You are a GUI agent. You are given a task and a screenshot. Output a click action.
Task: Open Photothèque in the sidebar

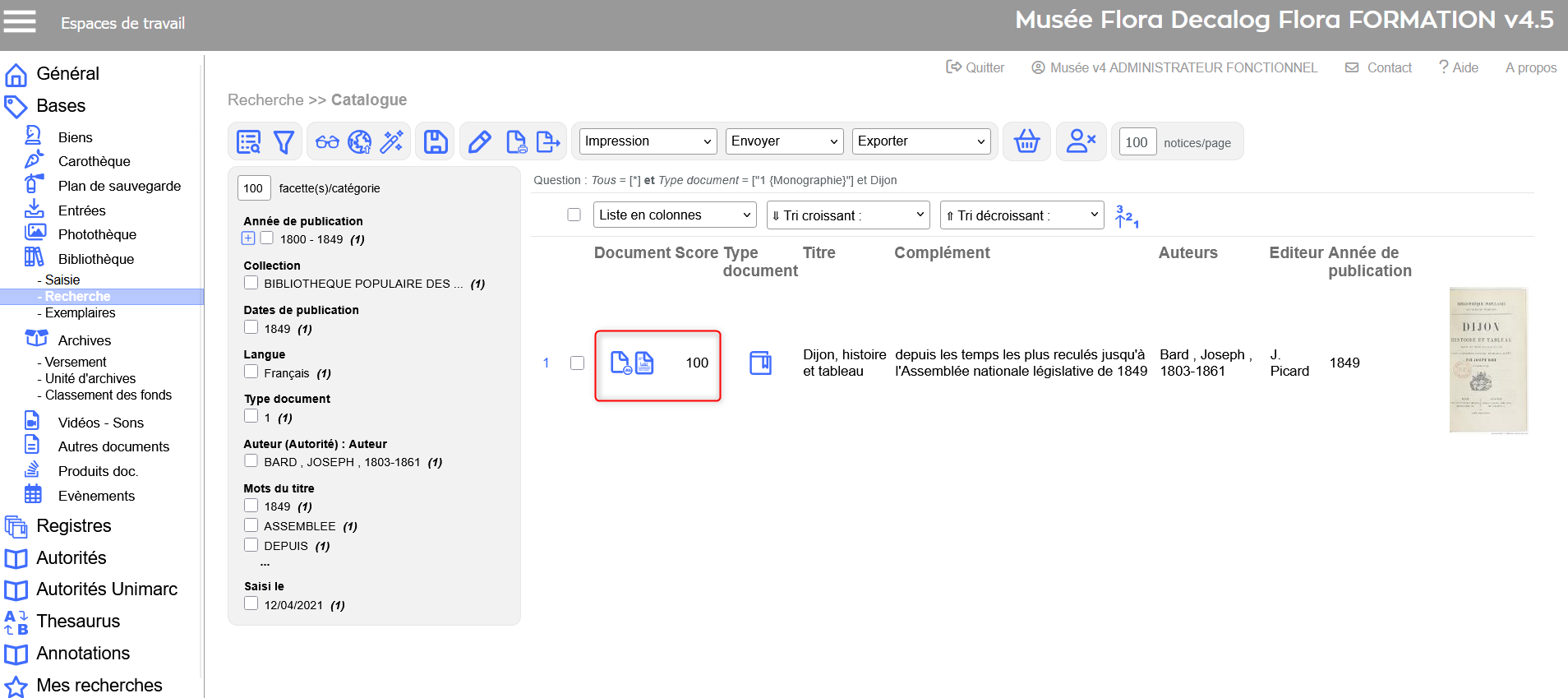coord(97,234)
